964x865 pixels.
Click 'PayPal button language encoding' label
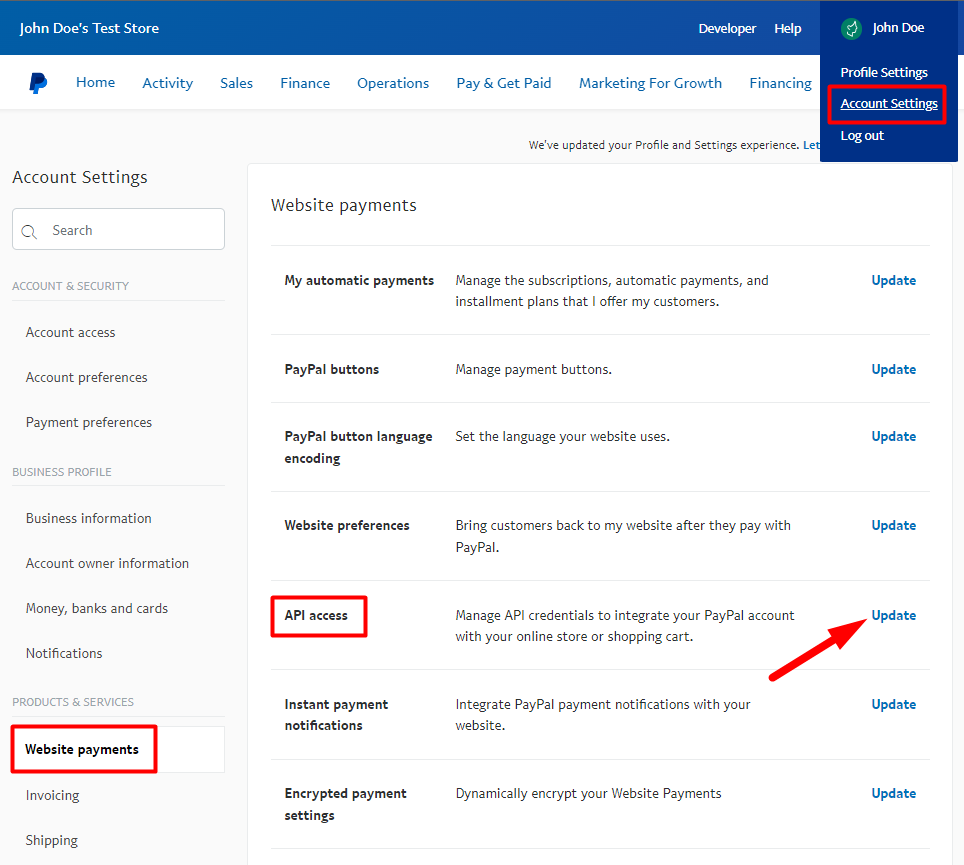(x=358, y=448)
